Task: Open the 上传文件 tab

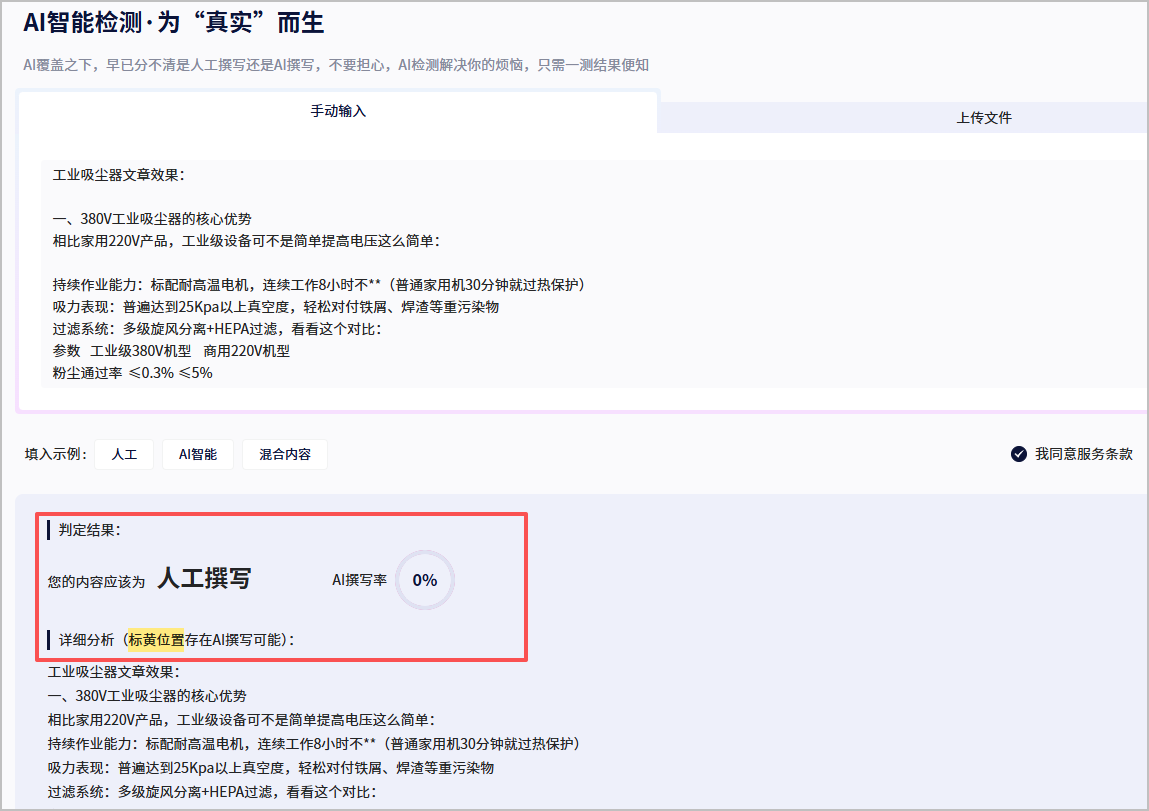Action: (984, 117)
